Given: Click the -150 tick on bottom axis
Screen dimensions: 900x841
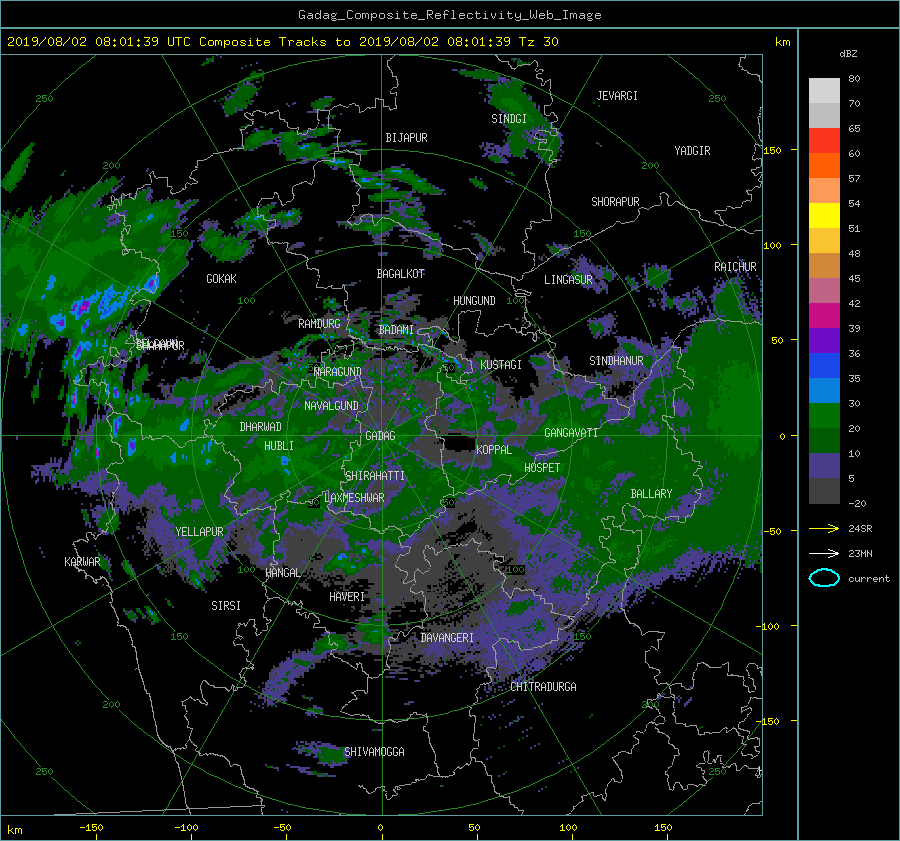Looking at the screenshot, I should click(91, 828).
